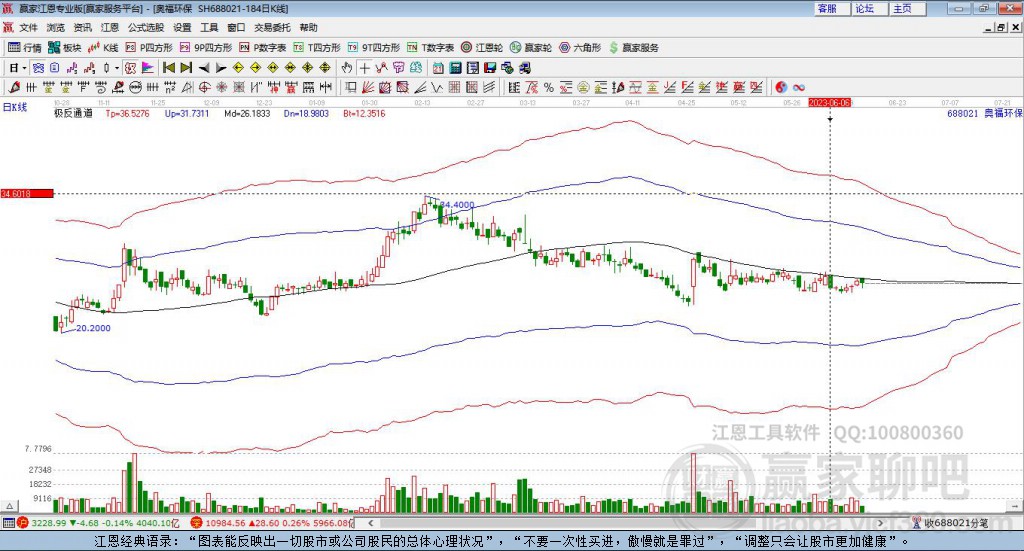Click the 34.6018 price axis label
This screenshot has width=1024, height=551.
tap(26, 194)
